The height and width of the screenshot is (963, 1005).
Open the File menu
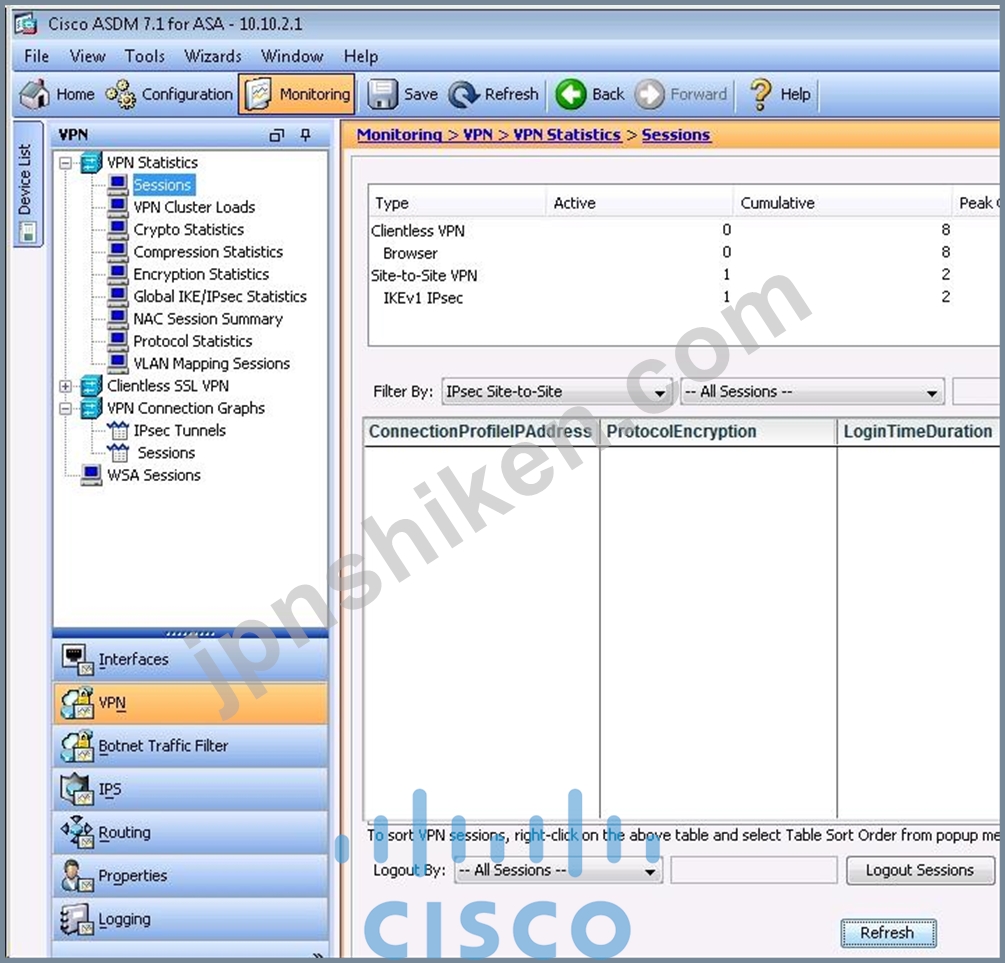pyautogui.click(x=37, y=56)
